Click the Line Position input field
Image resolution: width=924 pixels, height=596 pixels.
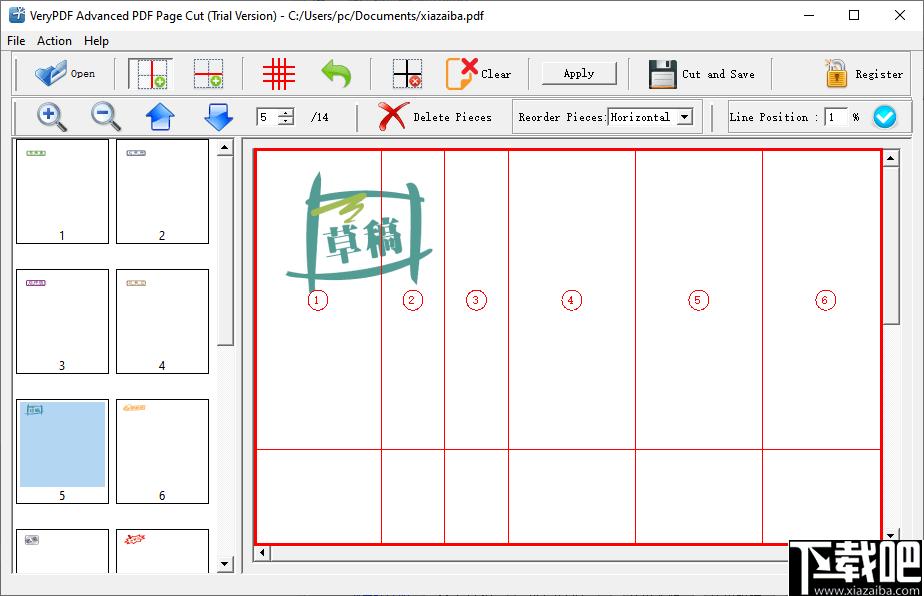tap(836, 117)
